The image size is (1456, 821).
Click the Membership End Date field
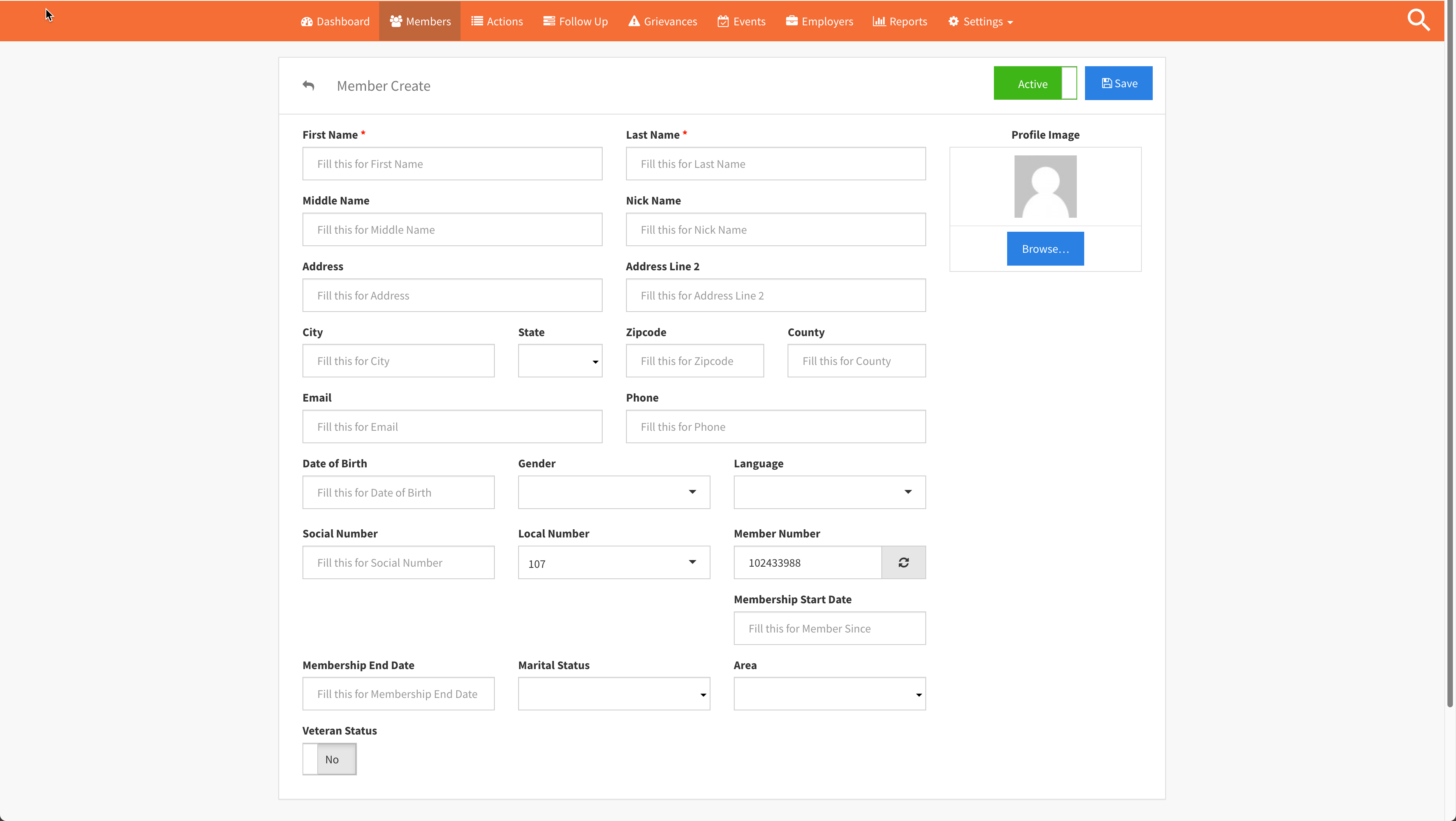pyautogui.click(x=399, y=693)
